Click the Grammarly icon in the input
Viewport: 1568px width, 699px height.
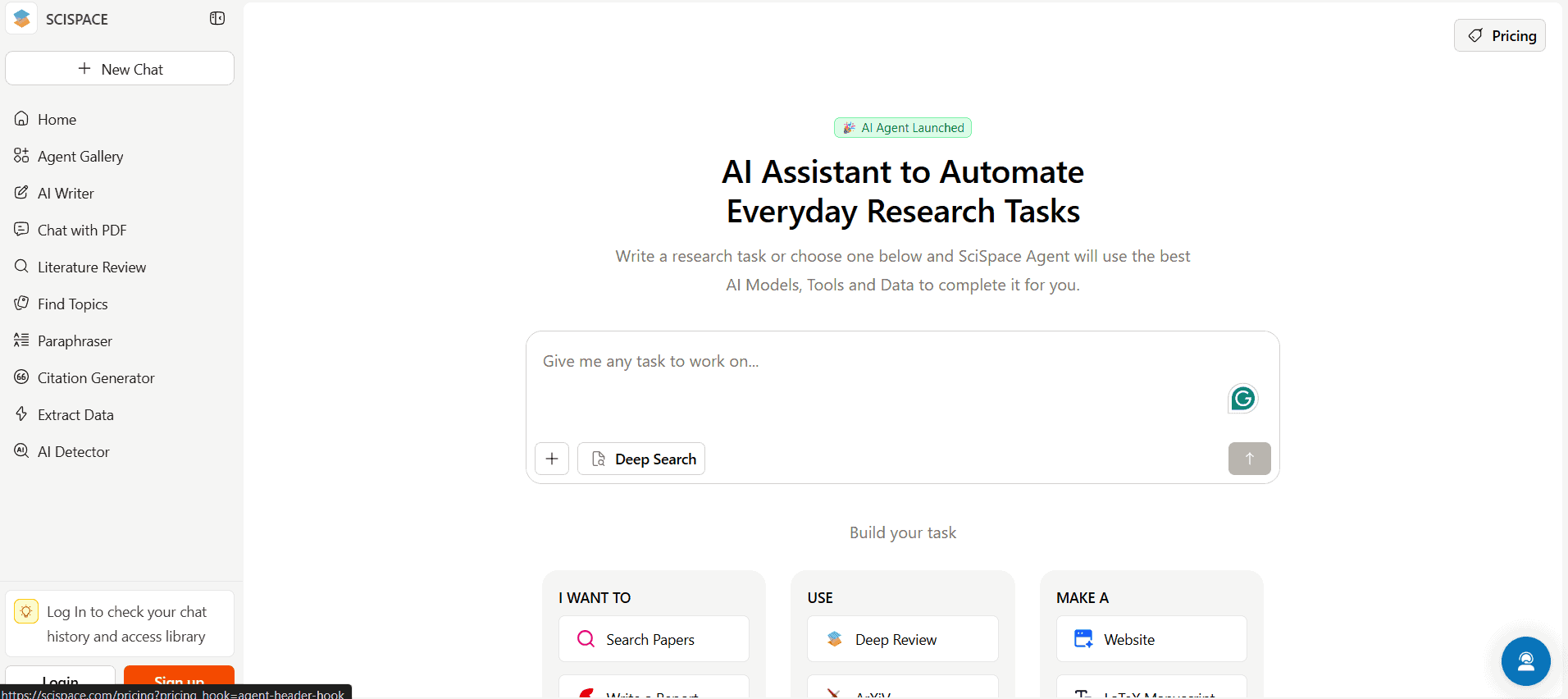(1243, 399)
